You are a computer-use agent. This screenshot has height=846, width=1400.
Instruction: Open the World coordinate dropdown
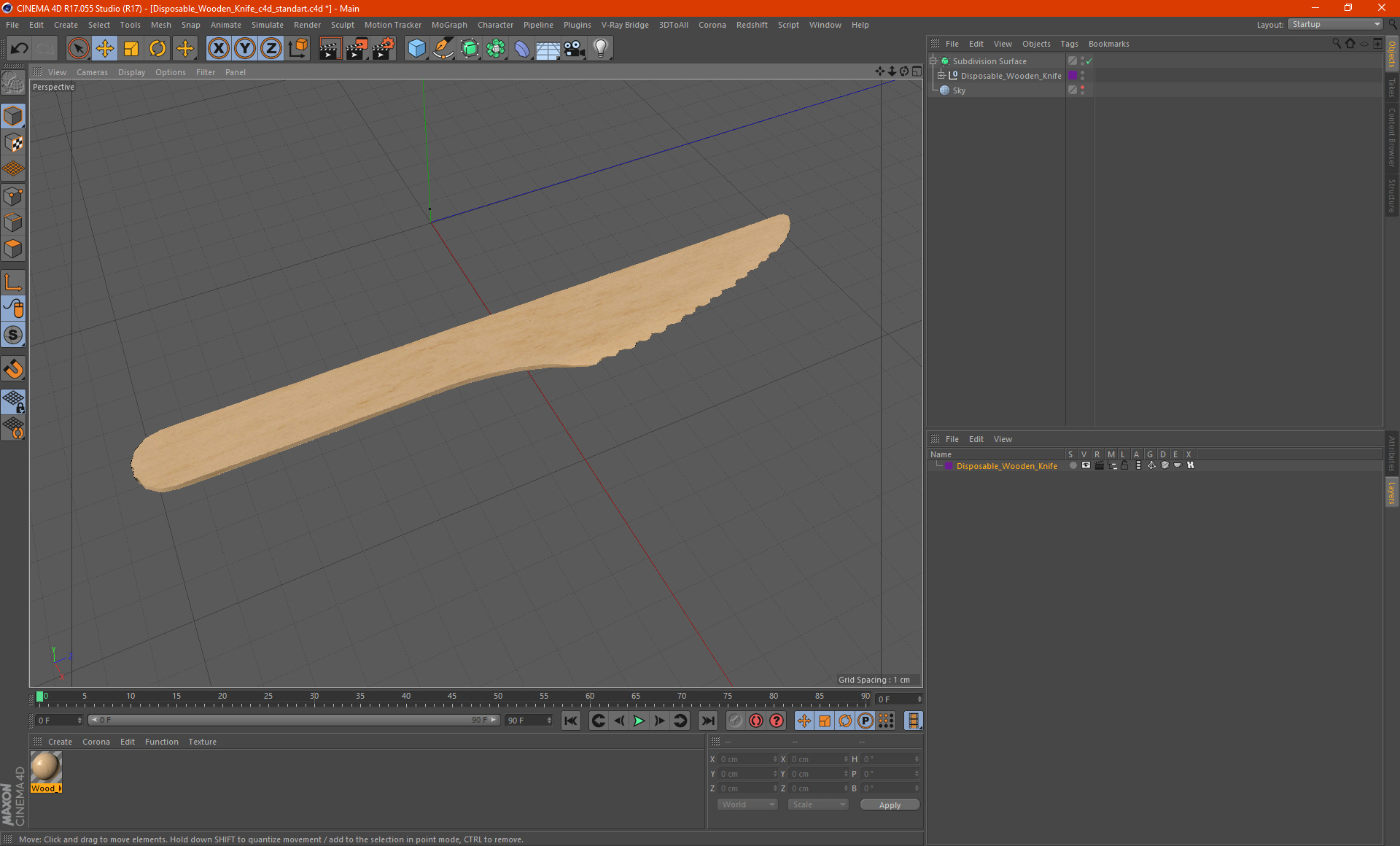tap(747, 804)
